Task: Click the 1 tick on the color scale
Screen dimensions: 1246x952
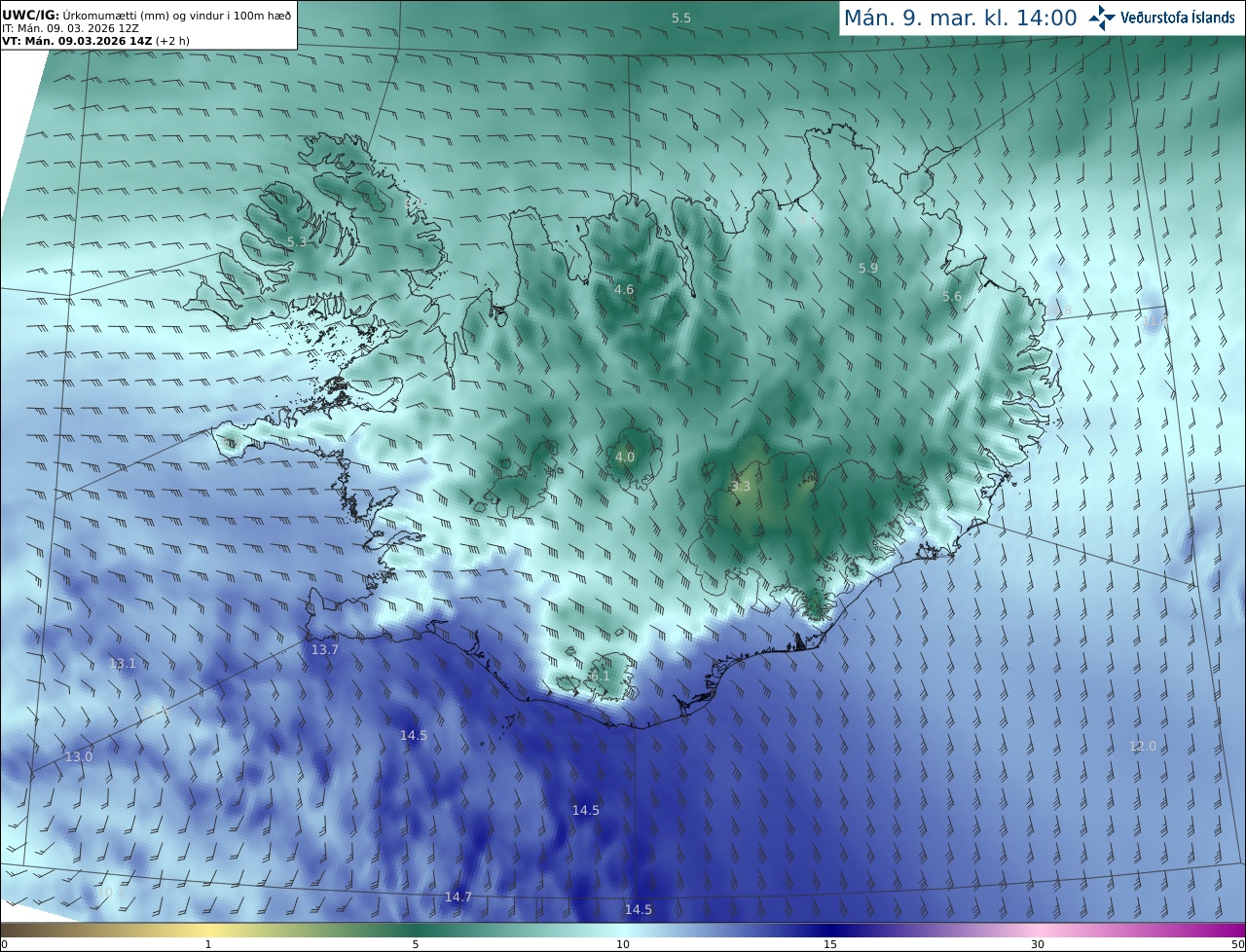Action: (x=208, y=944)
